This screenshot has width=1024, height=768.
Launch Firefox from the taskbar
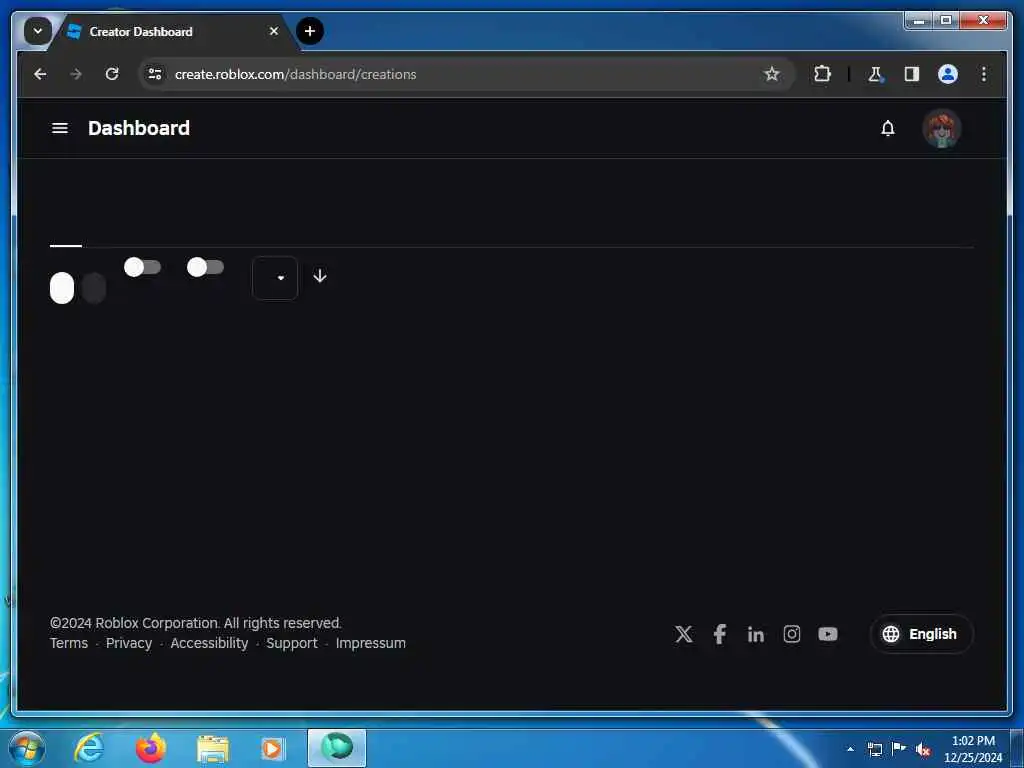click(151, 748)
